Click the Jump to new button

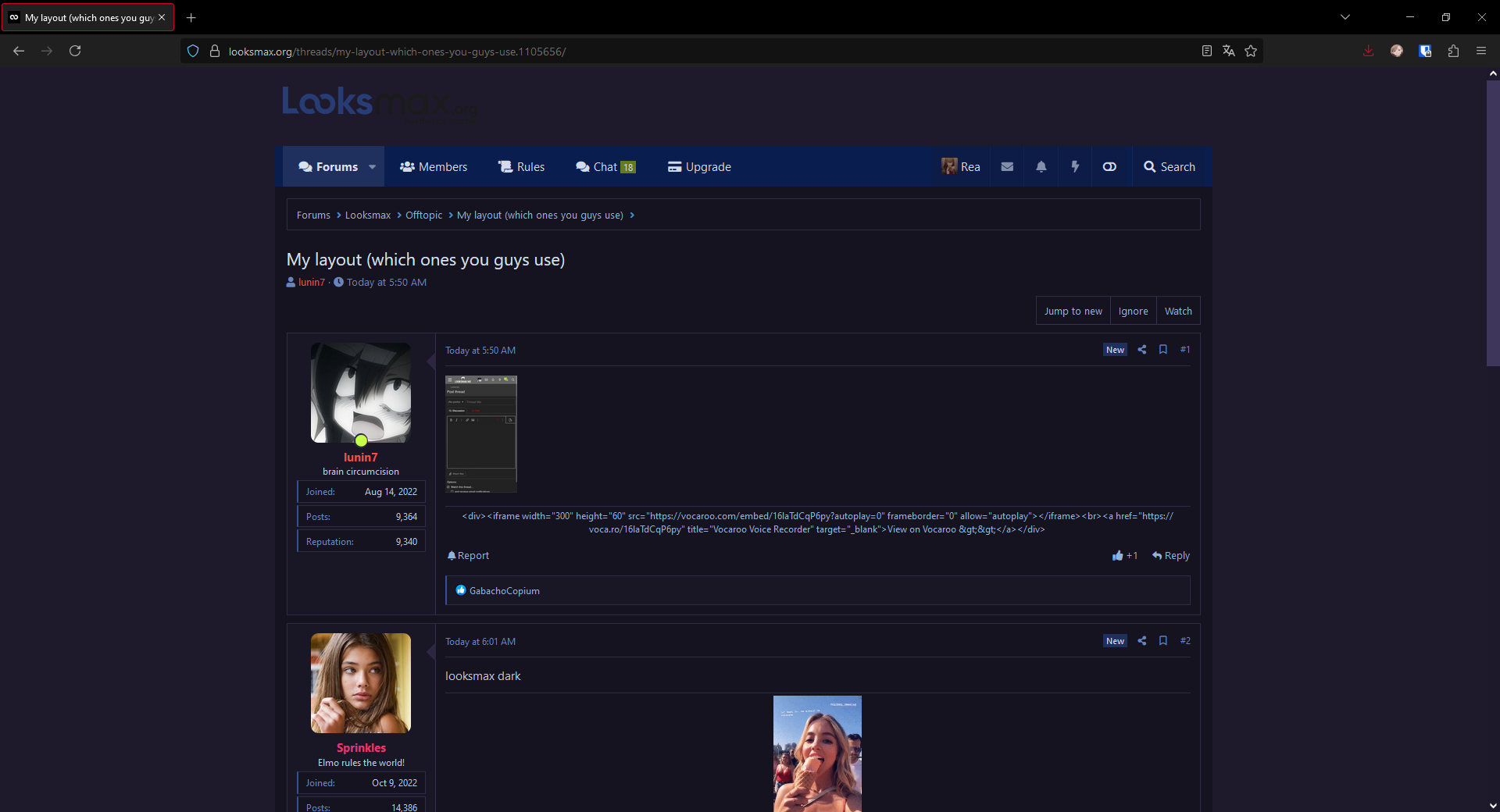click(1073, 311)
